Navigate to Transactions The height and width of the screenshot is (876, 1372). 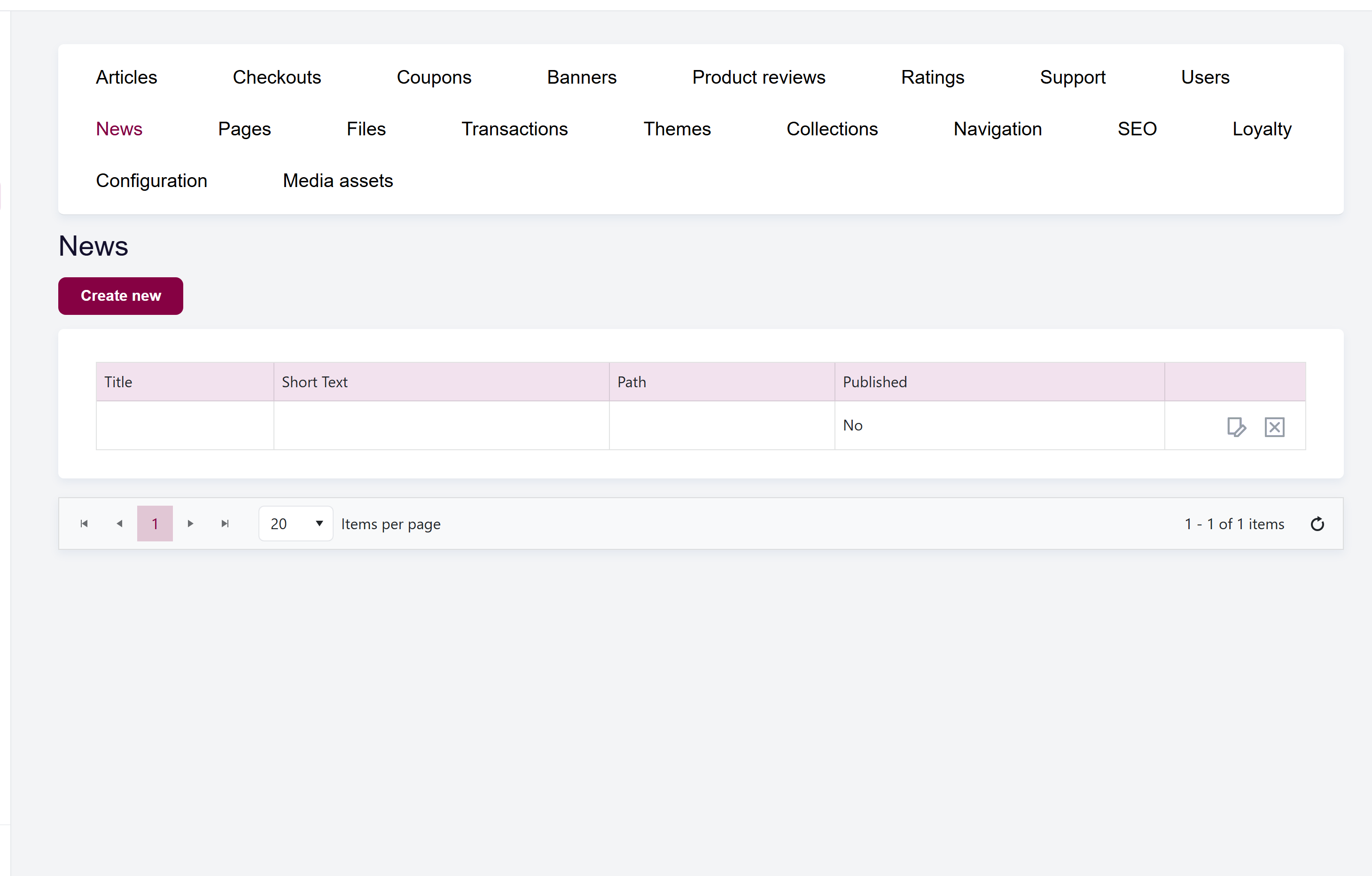pyautogui.click(x=514, y=129)
